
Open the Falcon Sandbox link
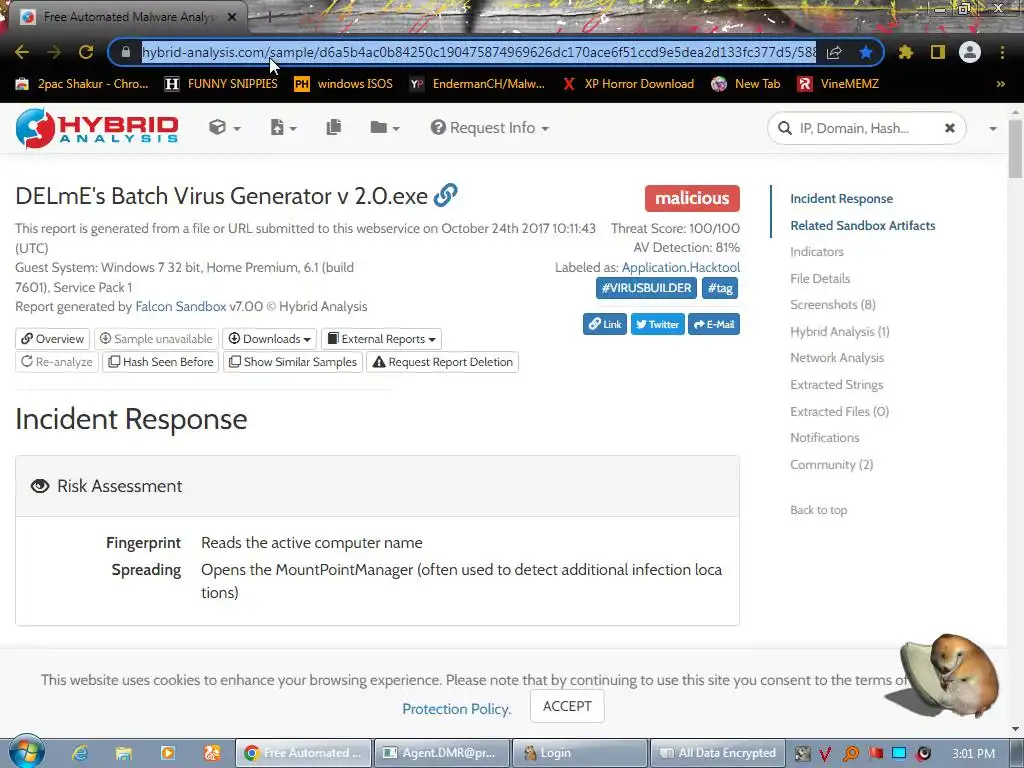(181, 307)
